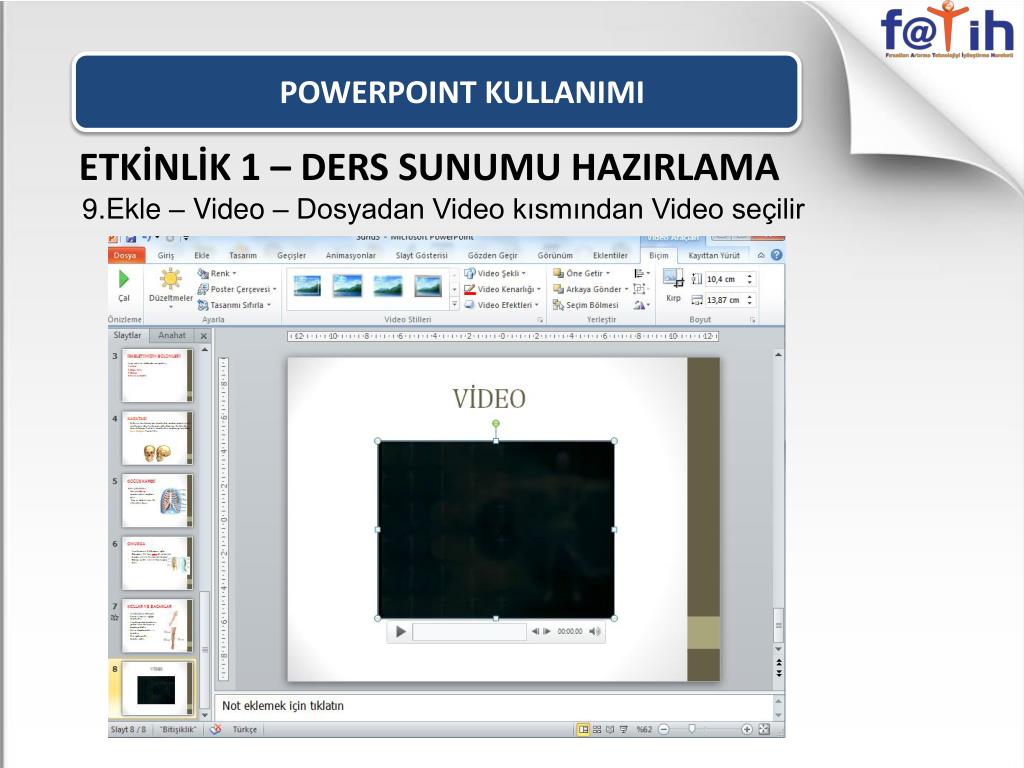Select slide 3 thumbnail
Screen dimensions: 1024x768
click(157, 376)
